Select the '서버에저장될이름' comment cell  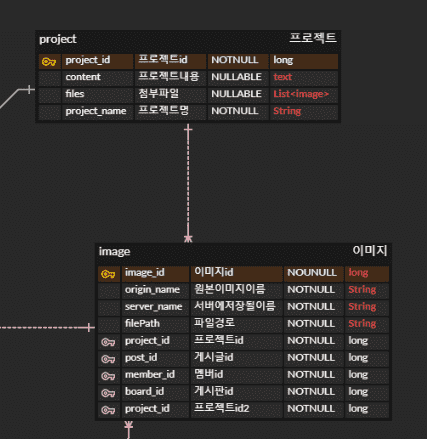tap(237, 308)
